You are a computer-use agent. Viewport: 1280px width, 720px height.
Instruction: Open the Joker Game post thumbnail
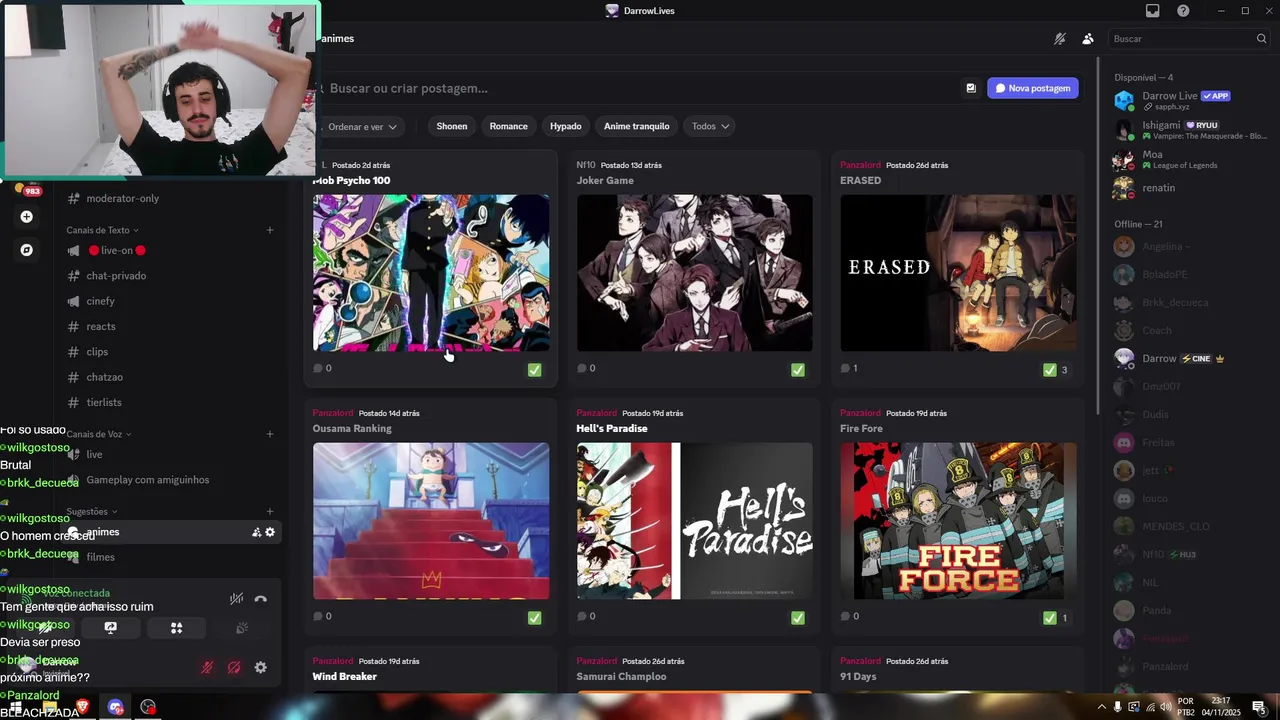(x=694, y=273)
